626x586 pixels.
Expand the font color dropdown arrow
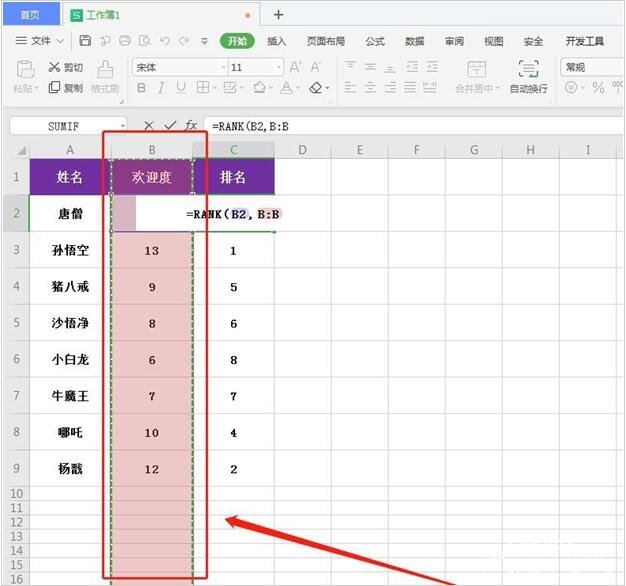pos(298,88)
